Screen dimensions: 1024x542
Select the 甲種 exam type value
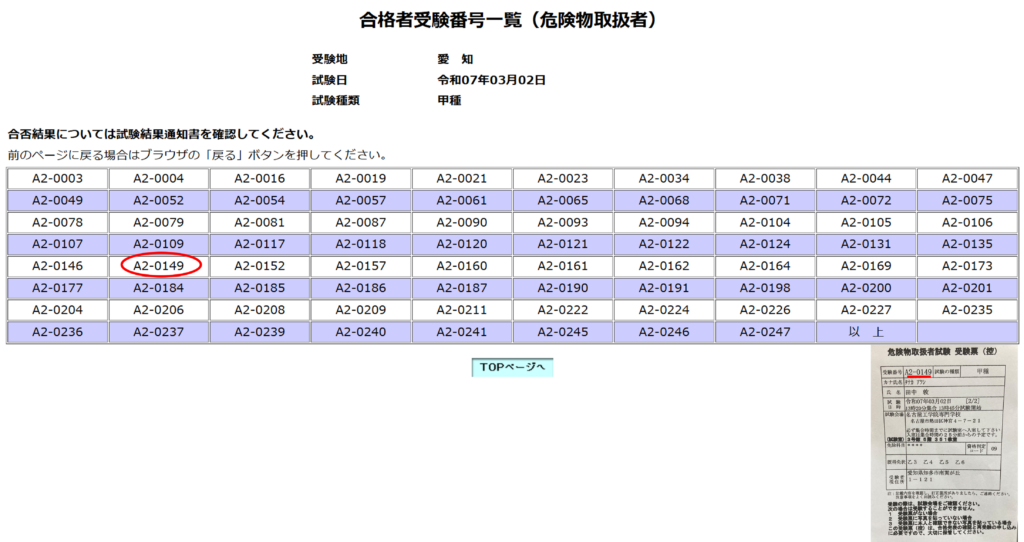[449, 101]
